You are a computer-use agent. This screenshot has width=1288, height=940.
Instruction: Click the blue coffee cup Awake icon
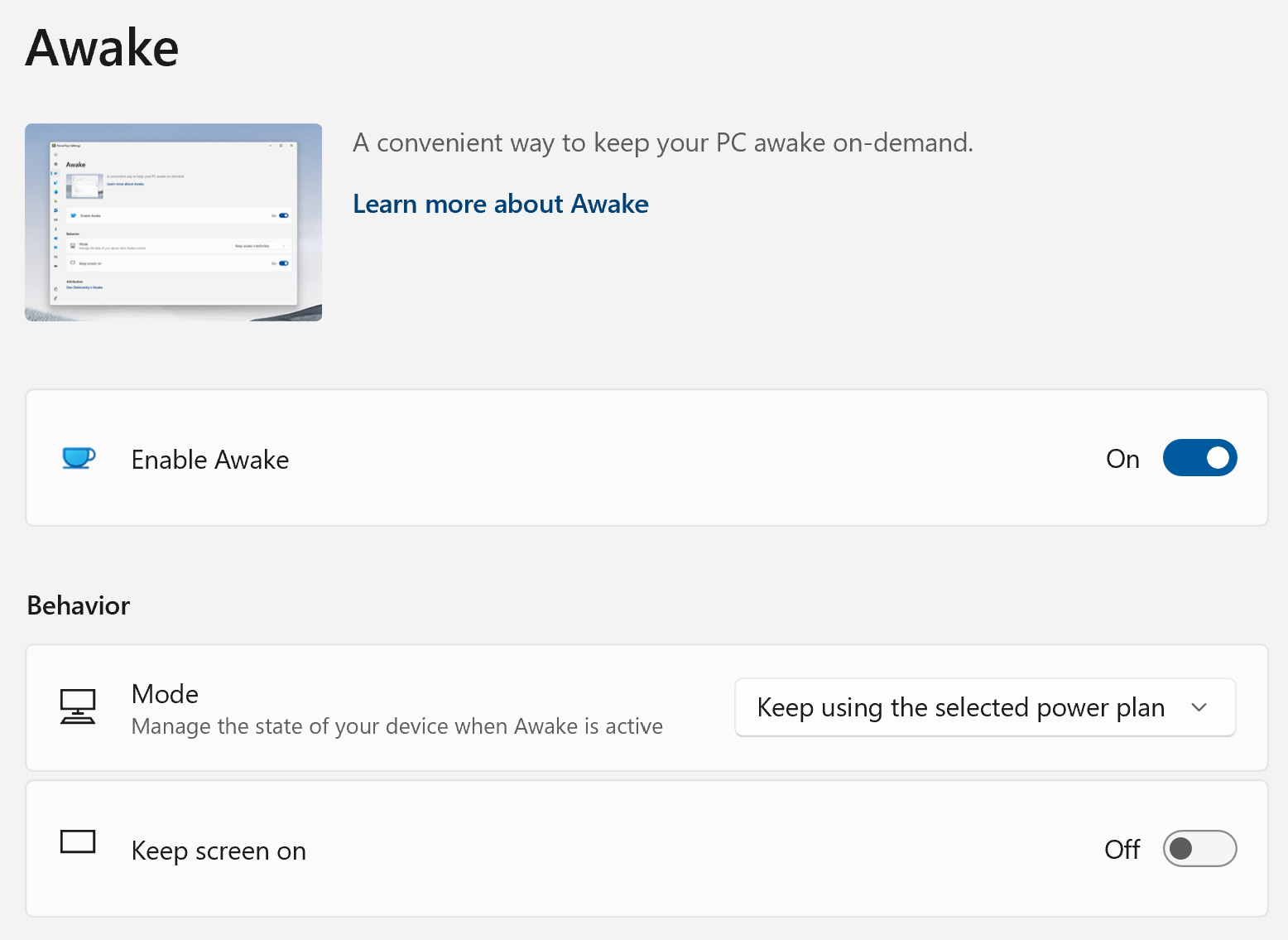[x=79, y=458]
